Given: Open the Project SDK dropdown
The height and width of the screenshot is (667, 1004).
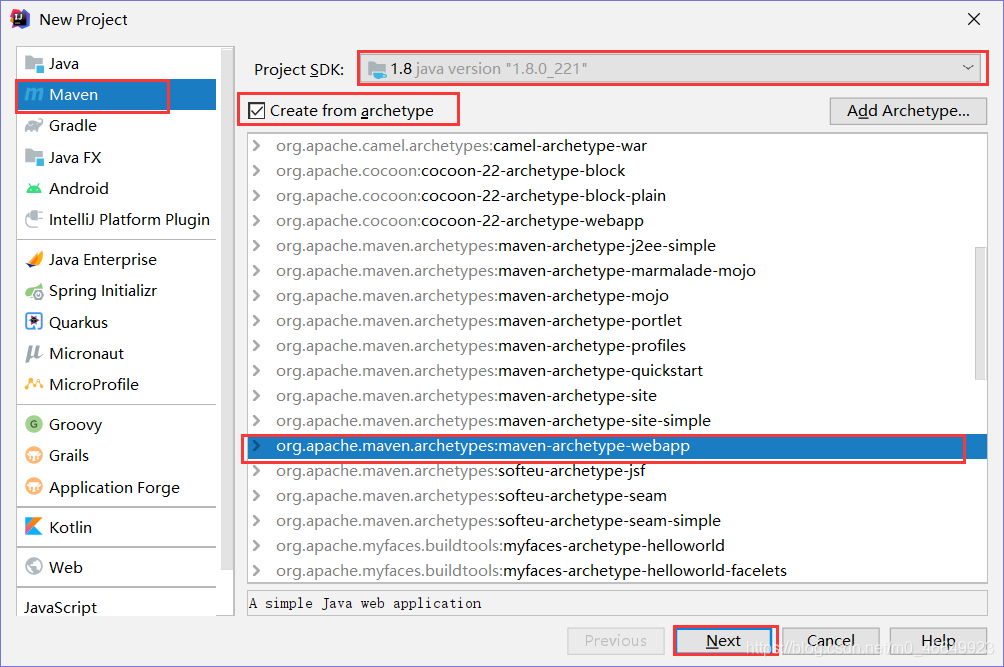Looking at the screenshot, I should pyautogui.click(x=968, y=68).
